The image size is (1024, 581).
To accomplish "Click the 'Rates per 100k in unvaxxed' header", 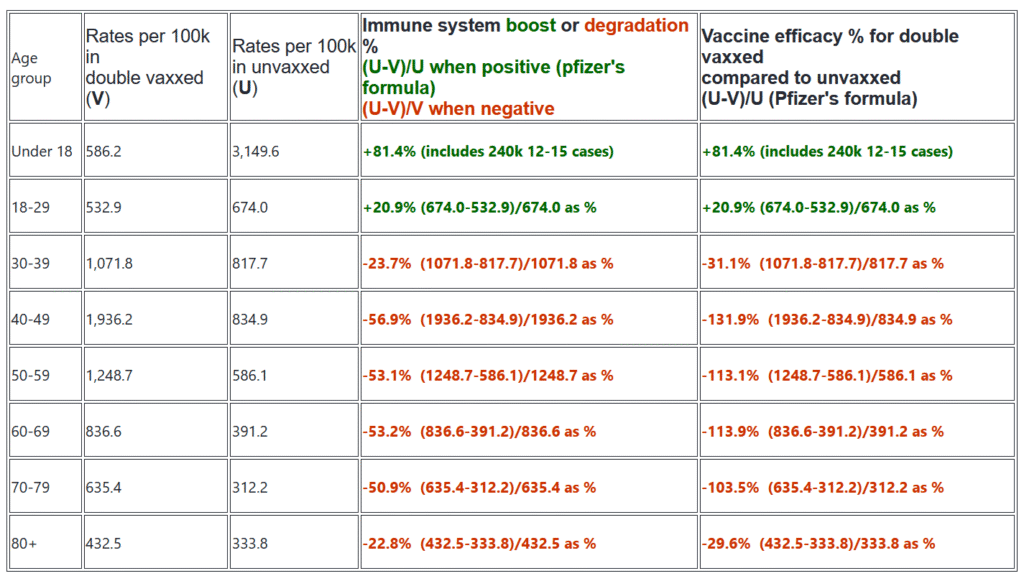I will tap(294, 67).
